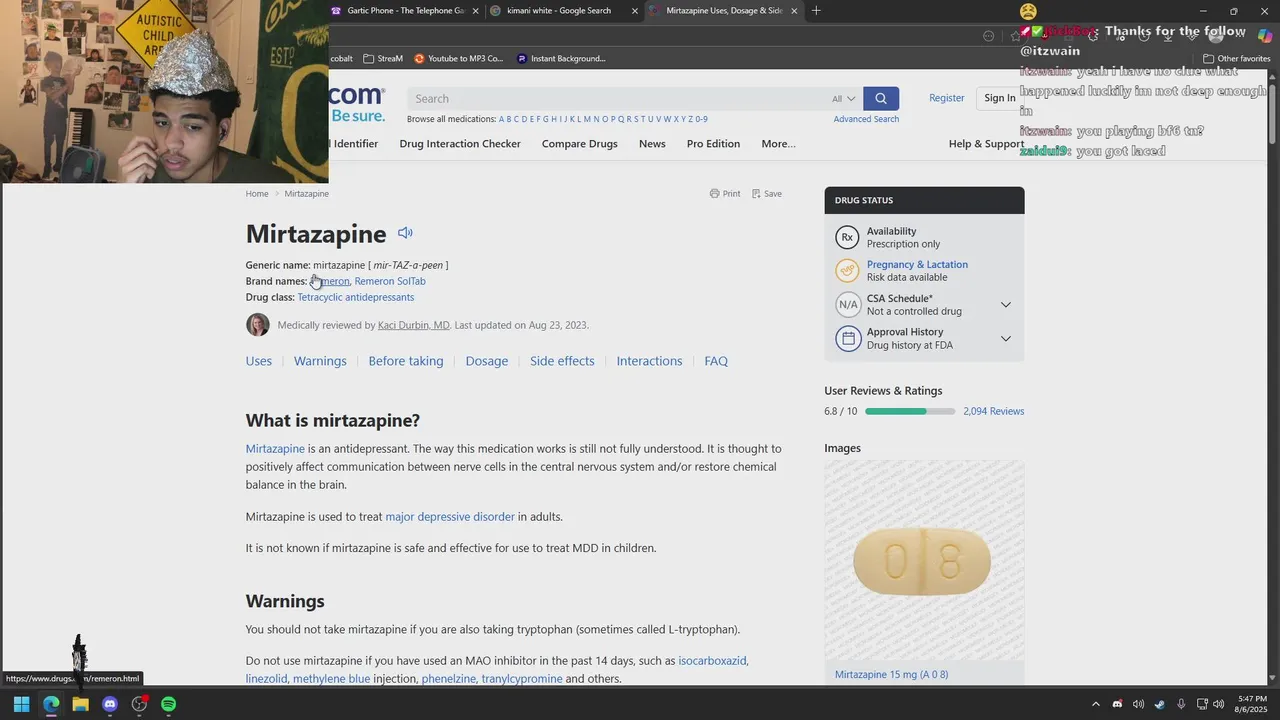Screen dimensions: 1280x720
Task: Open Discord from the taskbar
Action: [110, 704]
